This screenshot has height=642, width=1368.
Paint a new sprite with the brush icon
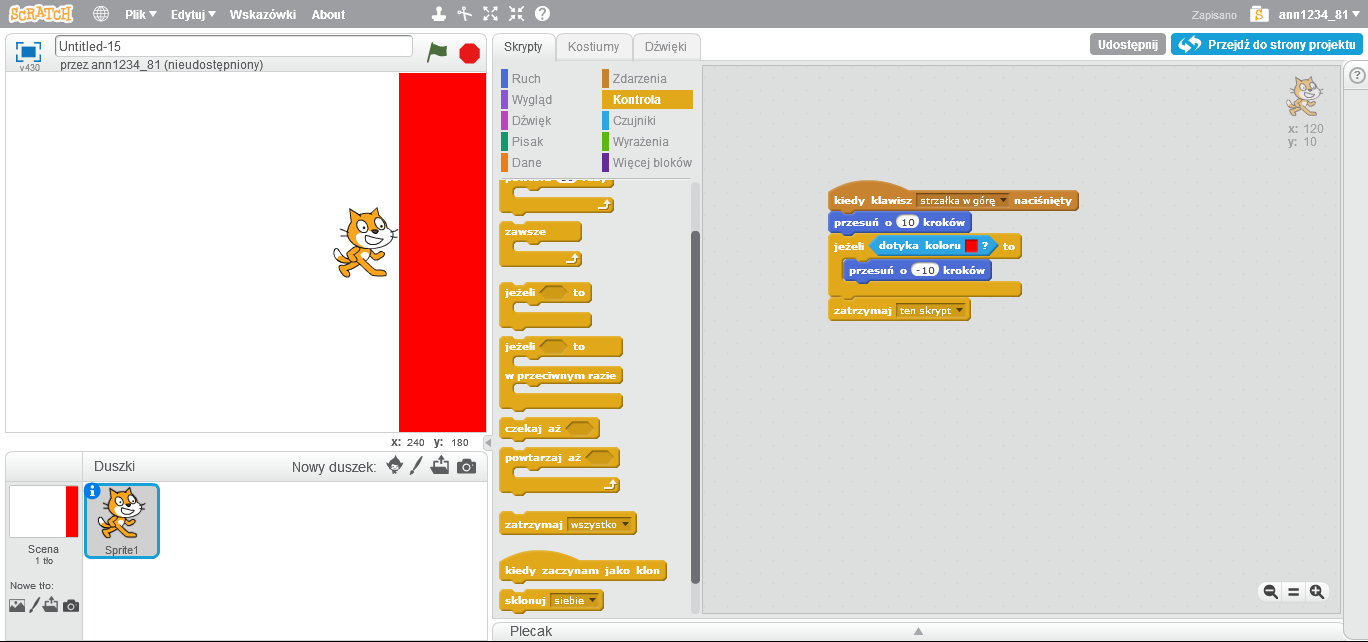(416, 465)
